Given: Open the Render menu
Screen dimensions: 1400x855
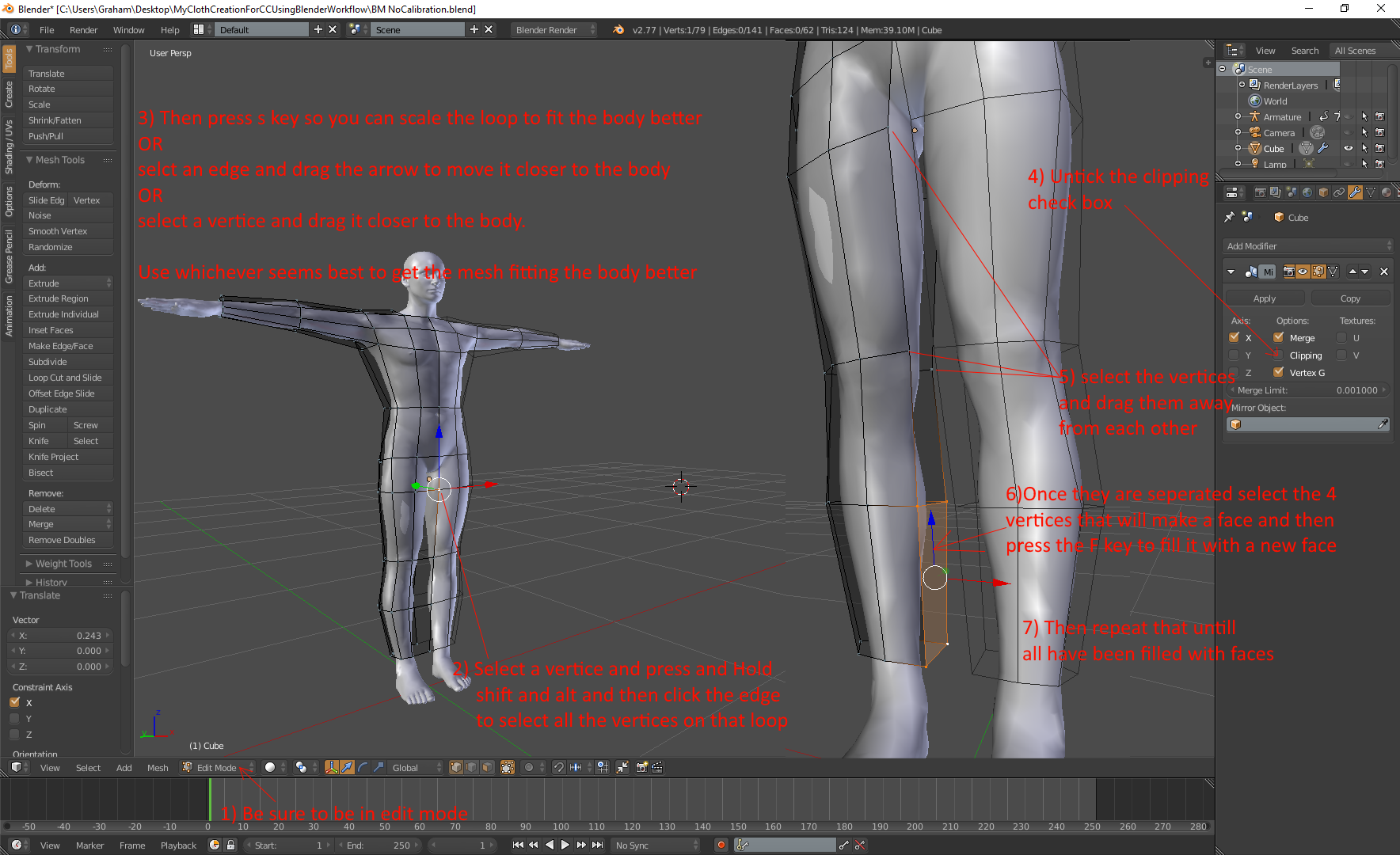Looking at the screenshot, I should [x=83, y=29].
